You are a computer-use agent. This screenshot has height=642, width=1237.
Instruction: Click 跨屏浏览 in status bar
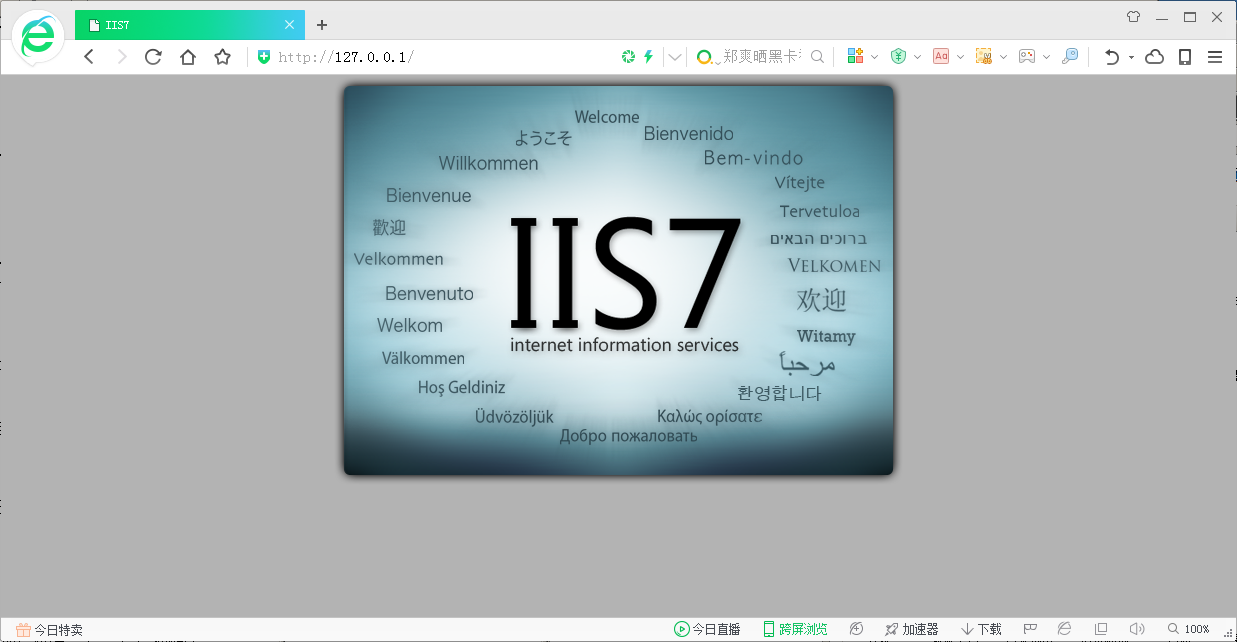coord(795,629)
